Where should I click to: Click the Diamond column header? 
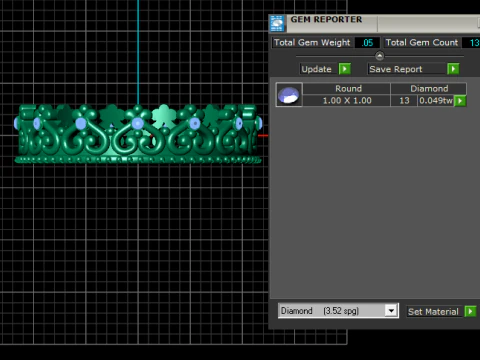[429, 89]
